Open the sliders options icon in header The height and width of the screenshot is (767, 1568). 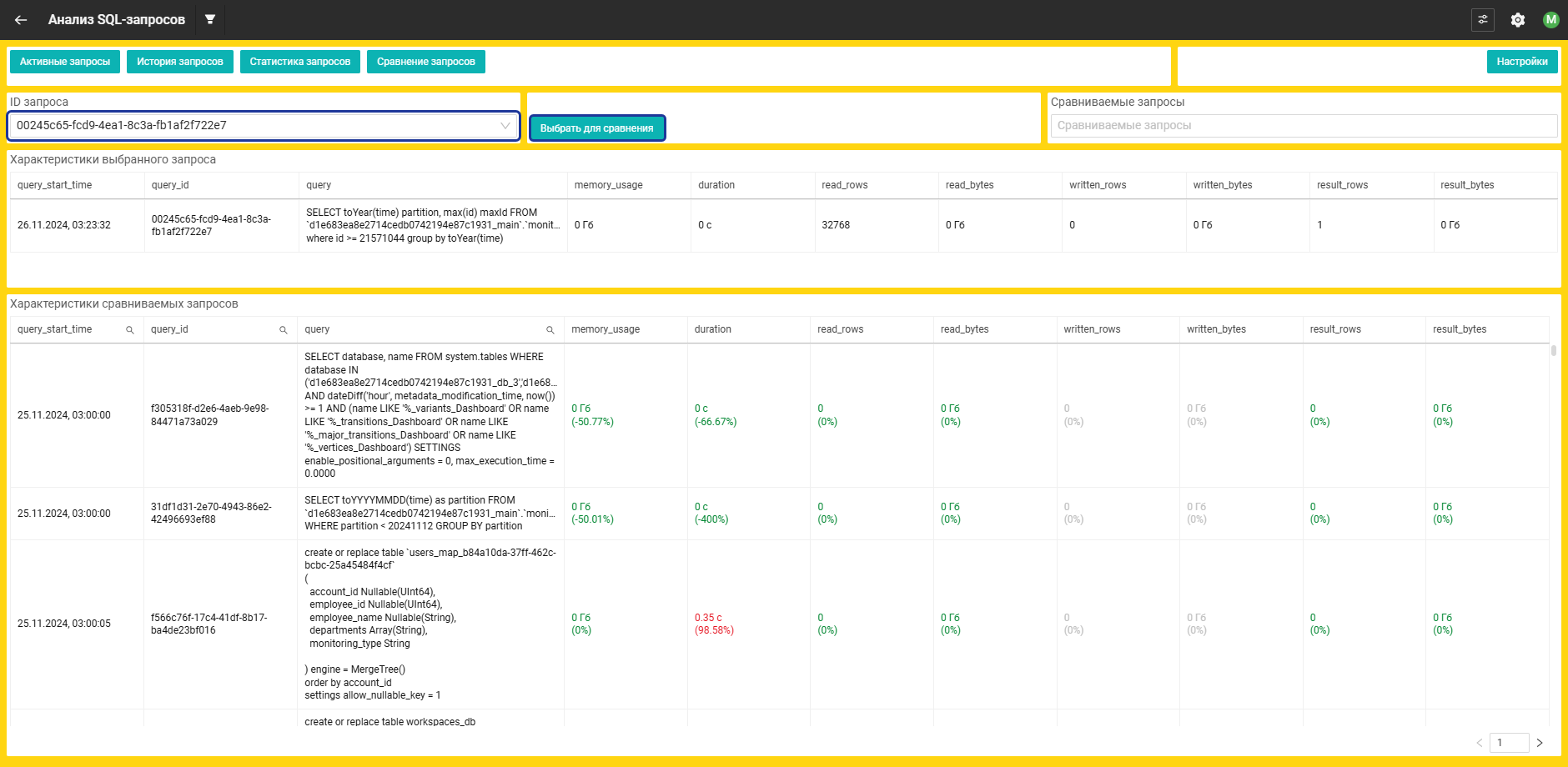1482,19
